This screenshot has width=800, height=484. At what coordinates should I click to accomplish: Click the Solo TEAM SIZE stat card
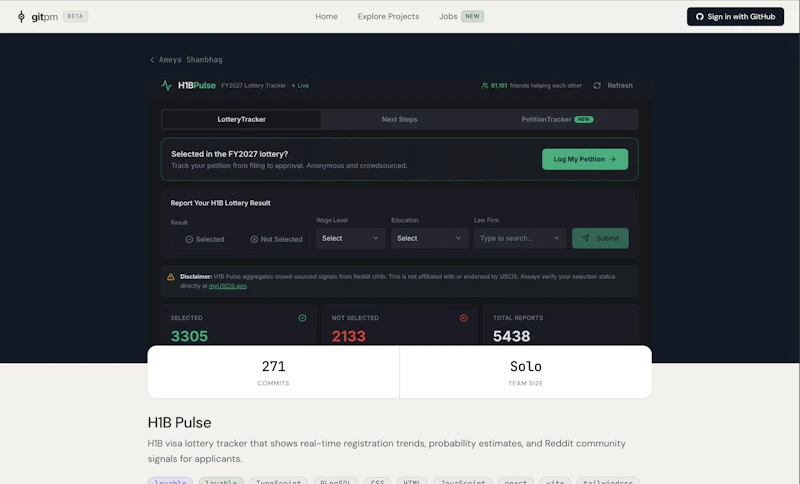coord(526,372)
